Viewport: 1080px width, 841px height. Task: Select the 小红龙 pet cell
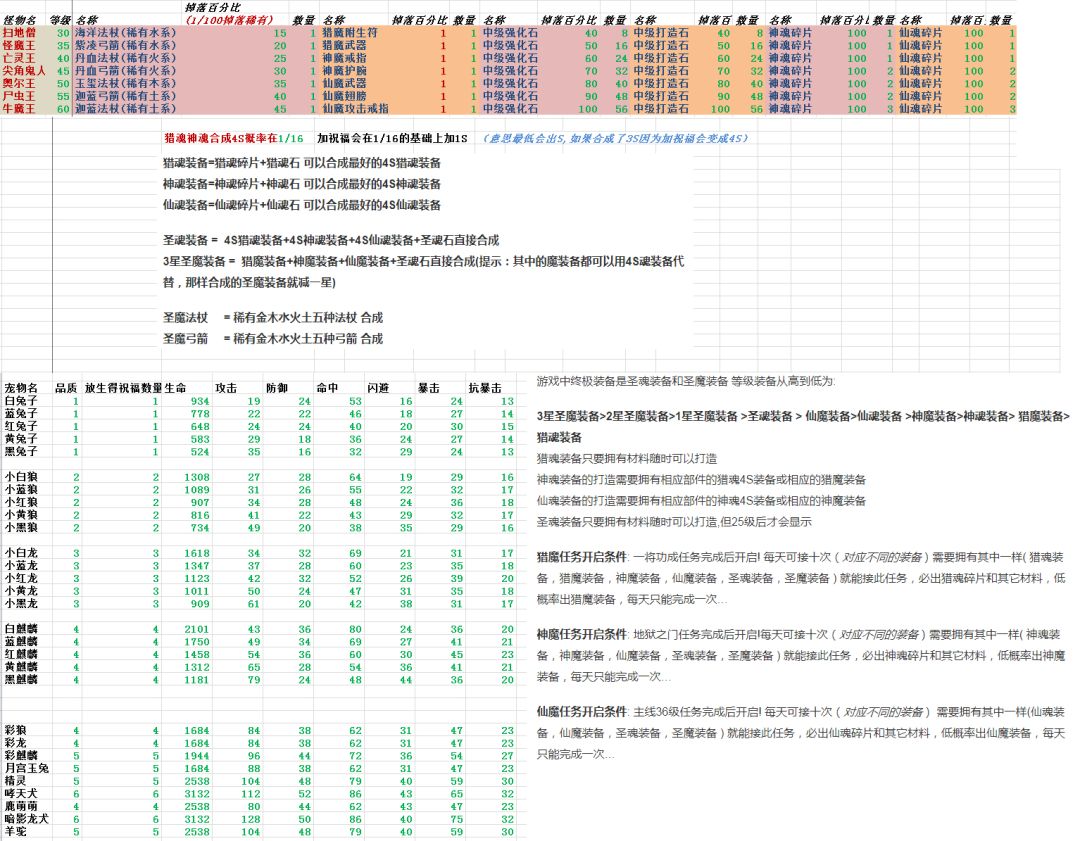21,579
